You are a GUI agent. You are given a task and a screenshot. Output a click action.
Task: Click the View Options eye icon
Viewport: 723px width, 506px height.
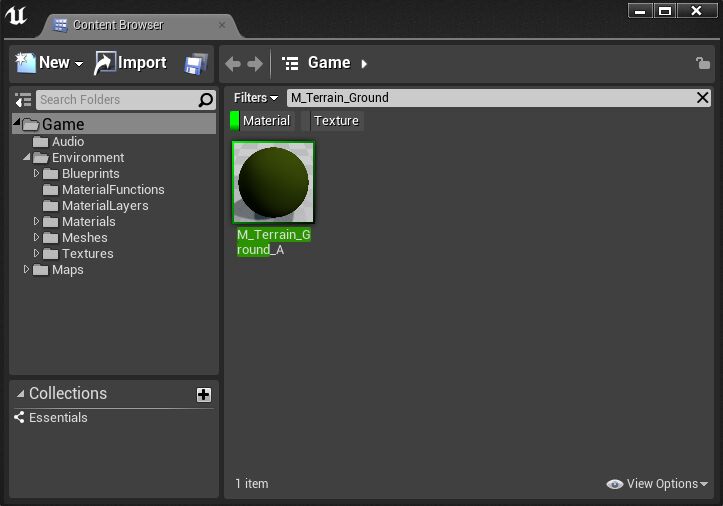pyautogui.click(x=615, y=484)
